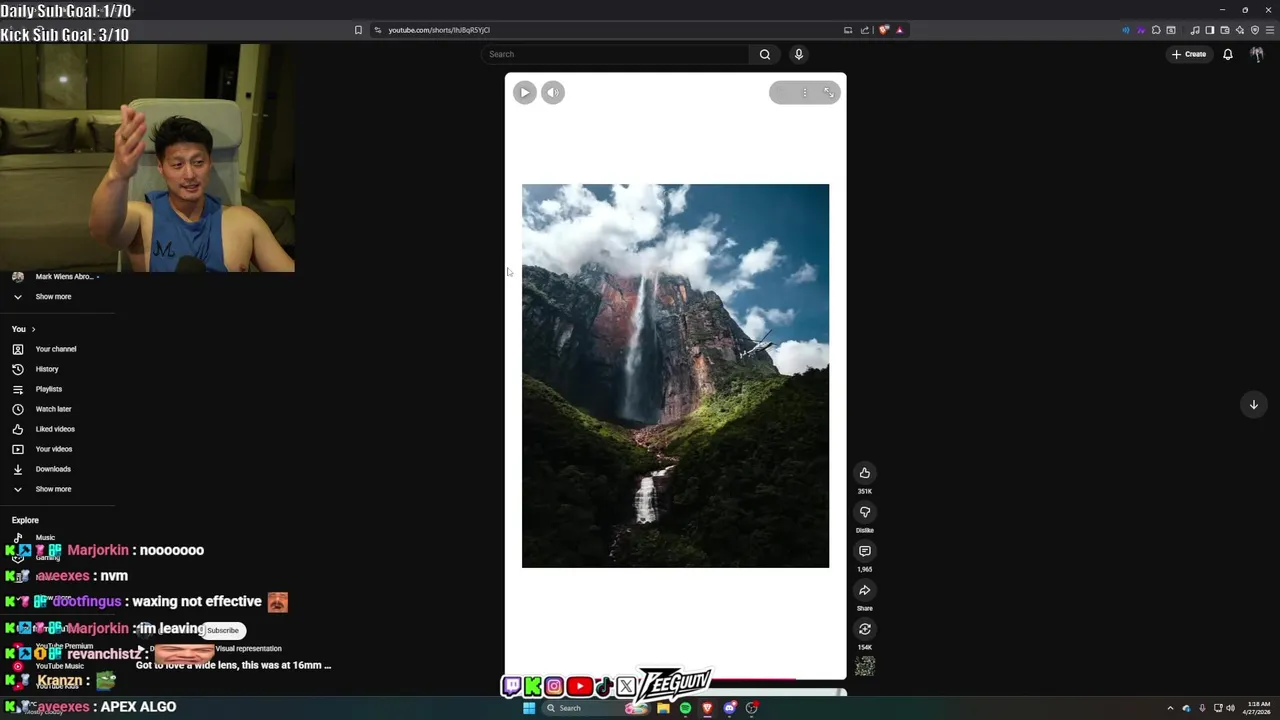Open Spotify from the taskbar
This screenshot has height=720, width=1280.
point(685,708)
